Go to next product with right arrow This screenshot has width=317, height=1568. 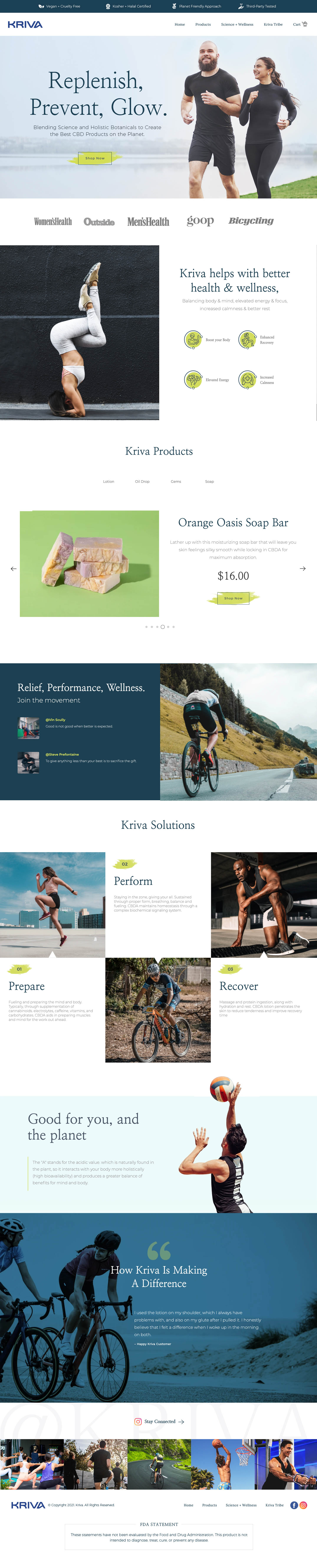302,569
